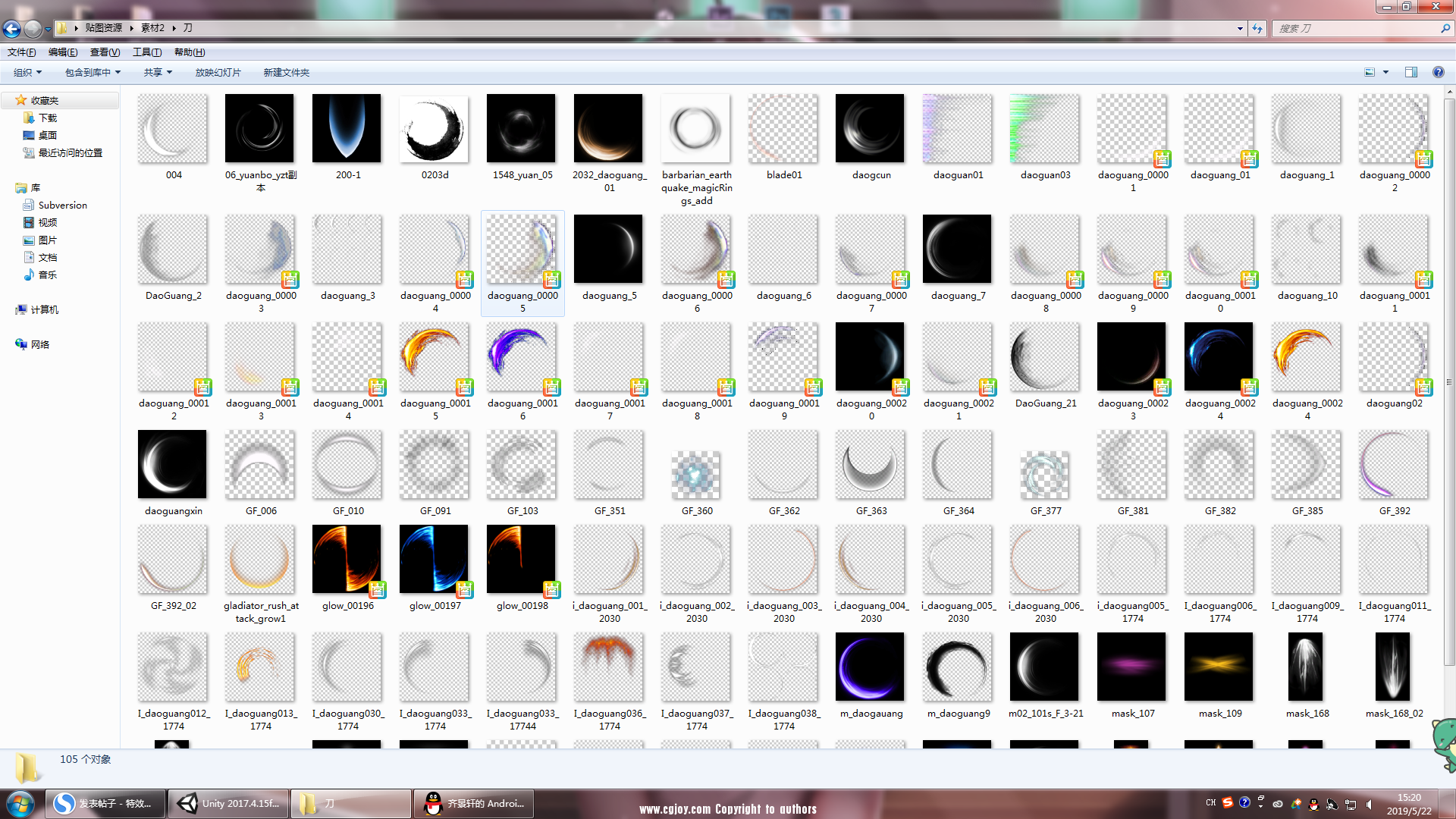This screenshot has height=819, width=1456.
Task: Select the daoguang_5 thumbnail
Action: pyautogui.click(x=609, y=249)
